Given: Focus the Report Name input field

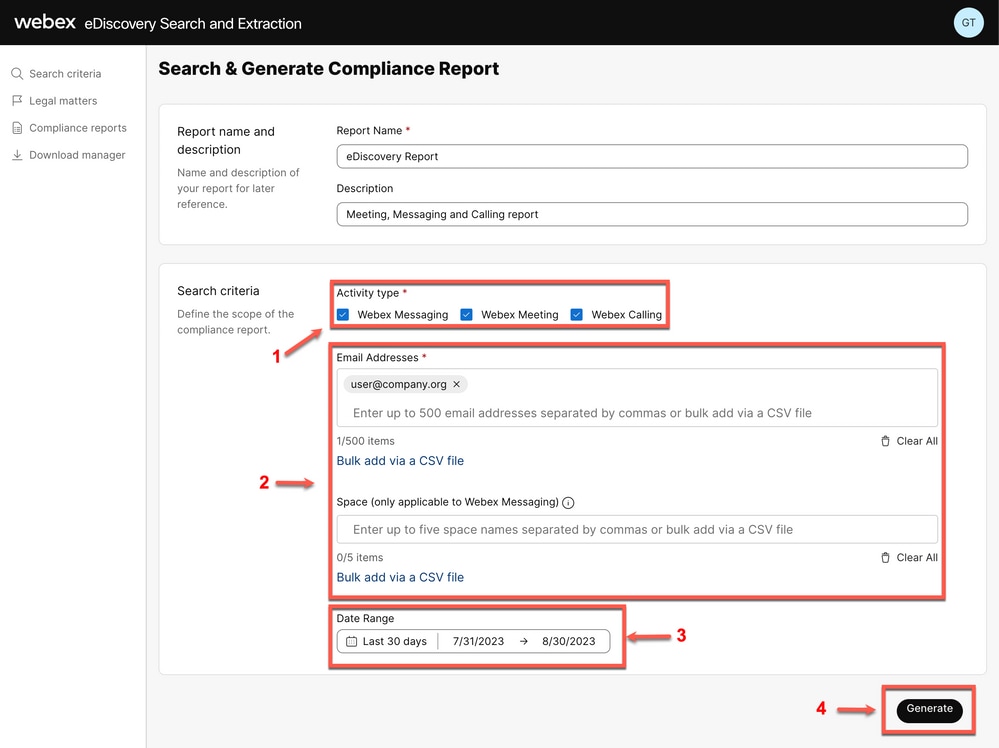Looking at the screenshot, I should (x=652, y=156).
